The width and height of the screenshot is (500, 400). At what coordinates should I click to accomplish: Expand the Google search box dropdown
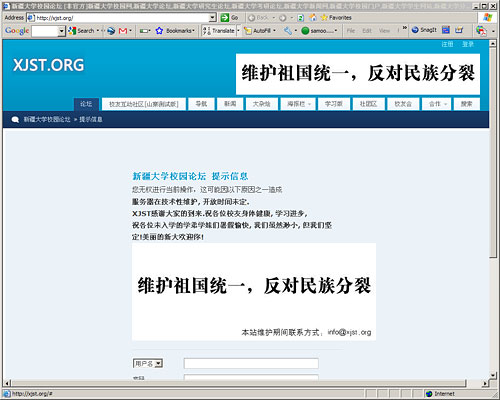pos(61,31)
